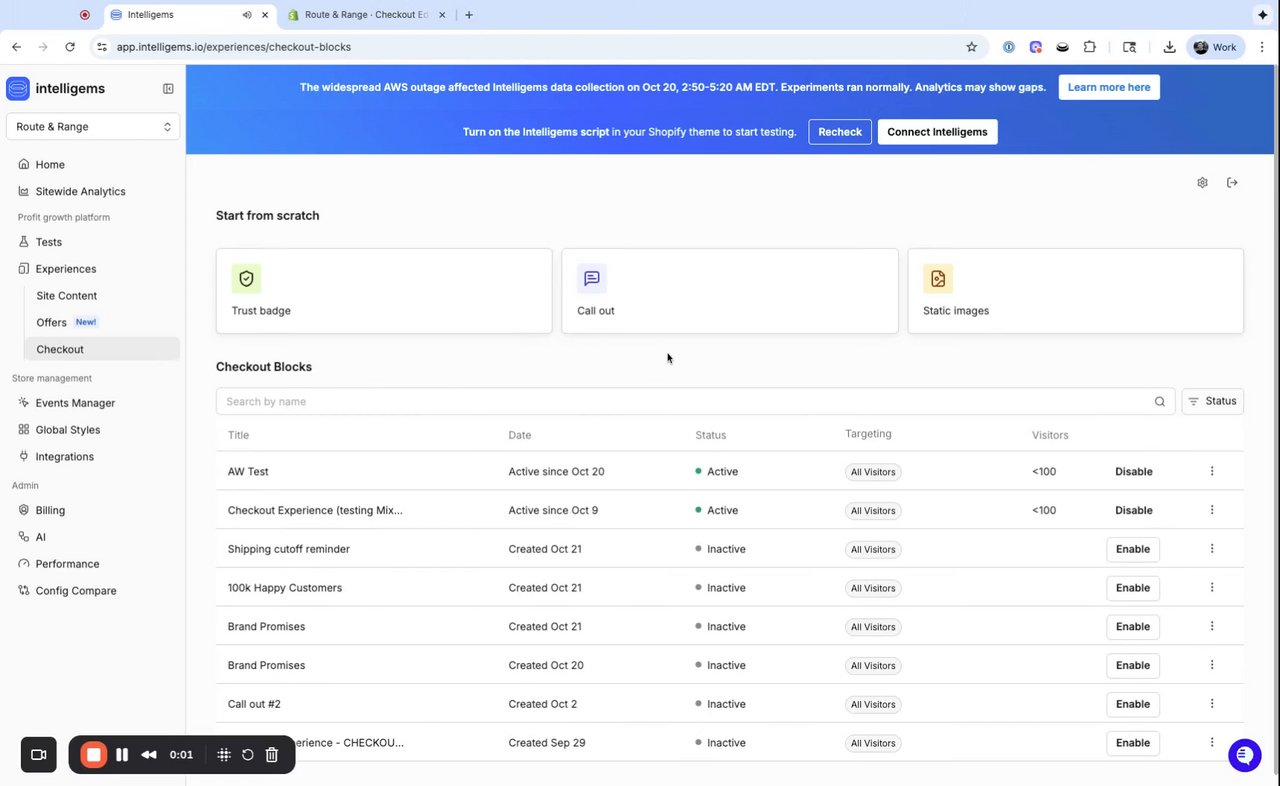Screen dimensions: 1280x786
Task: Restart the recording with circular arrow
Action: click(x=248, y=755)
